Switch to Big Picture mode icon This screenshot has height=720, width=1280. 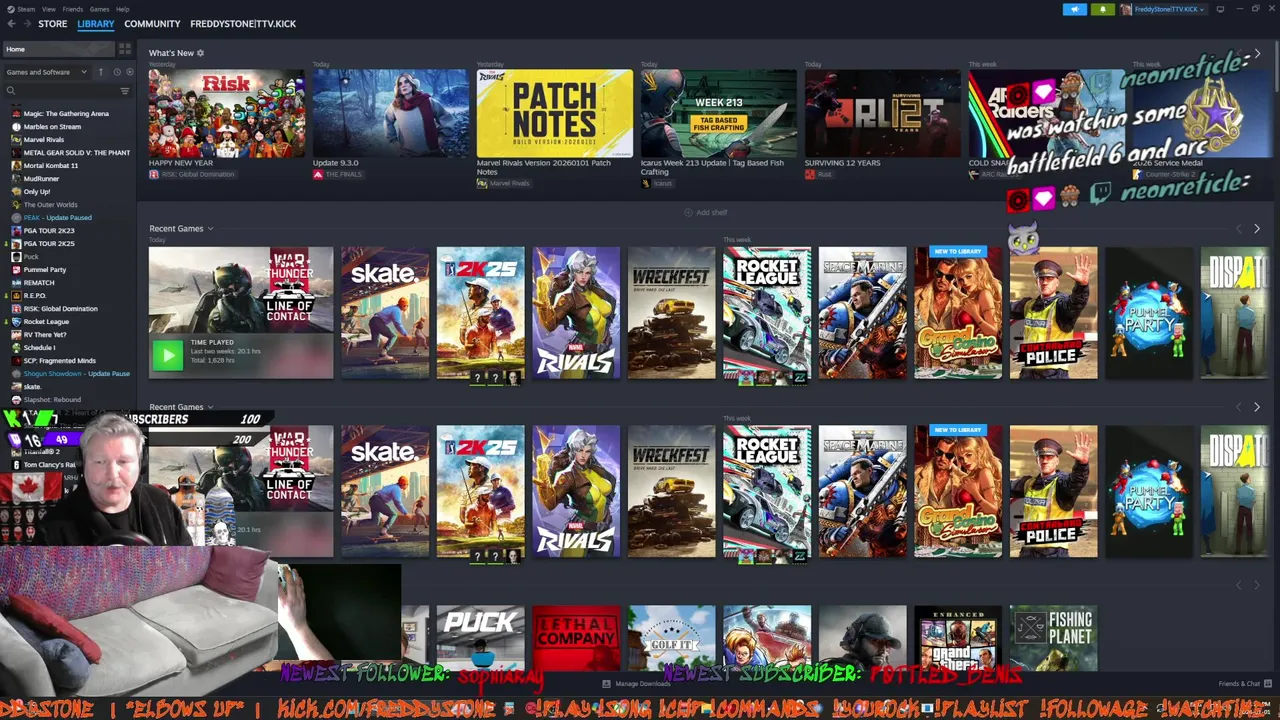point(1220,9)
